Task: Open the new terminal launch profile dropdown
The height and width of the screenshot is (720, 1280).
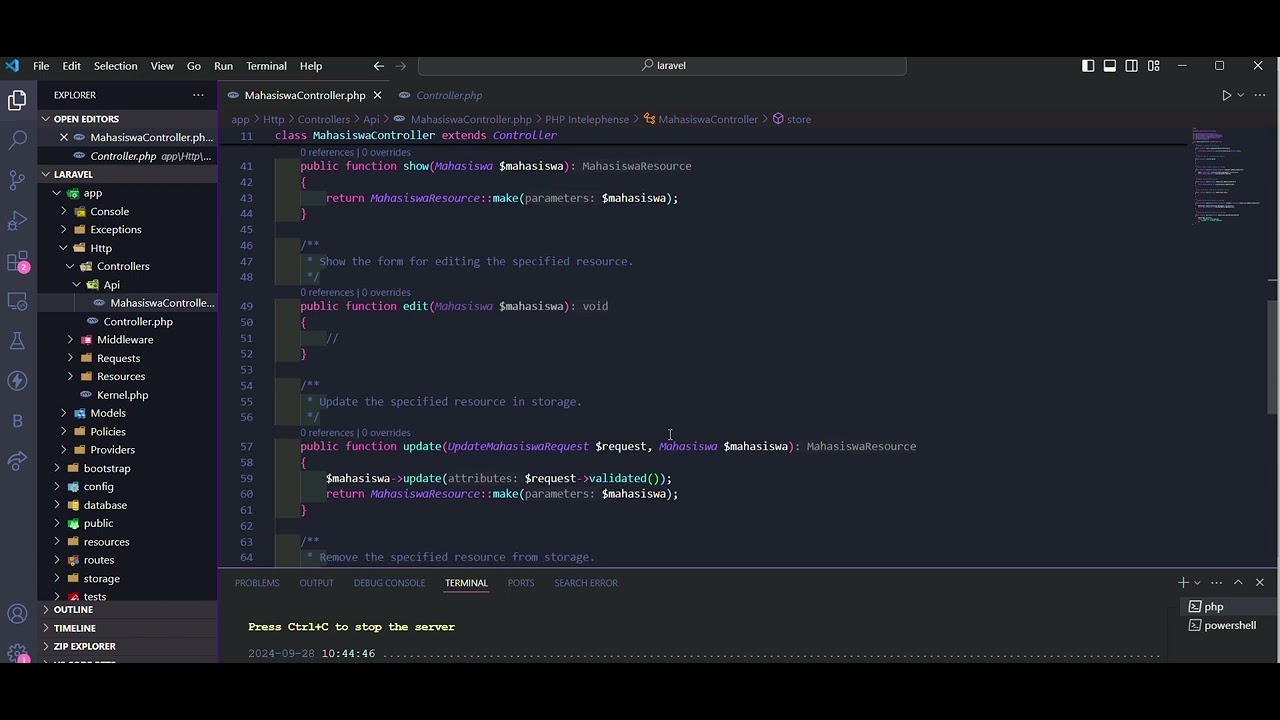Action: click(x=1197, y=582)
